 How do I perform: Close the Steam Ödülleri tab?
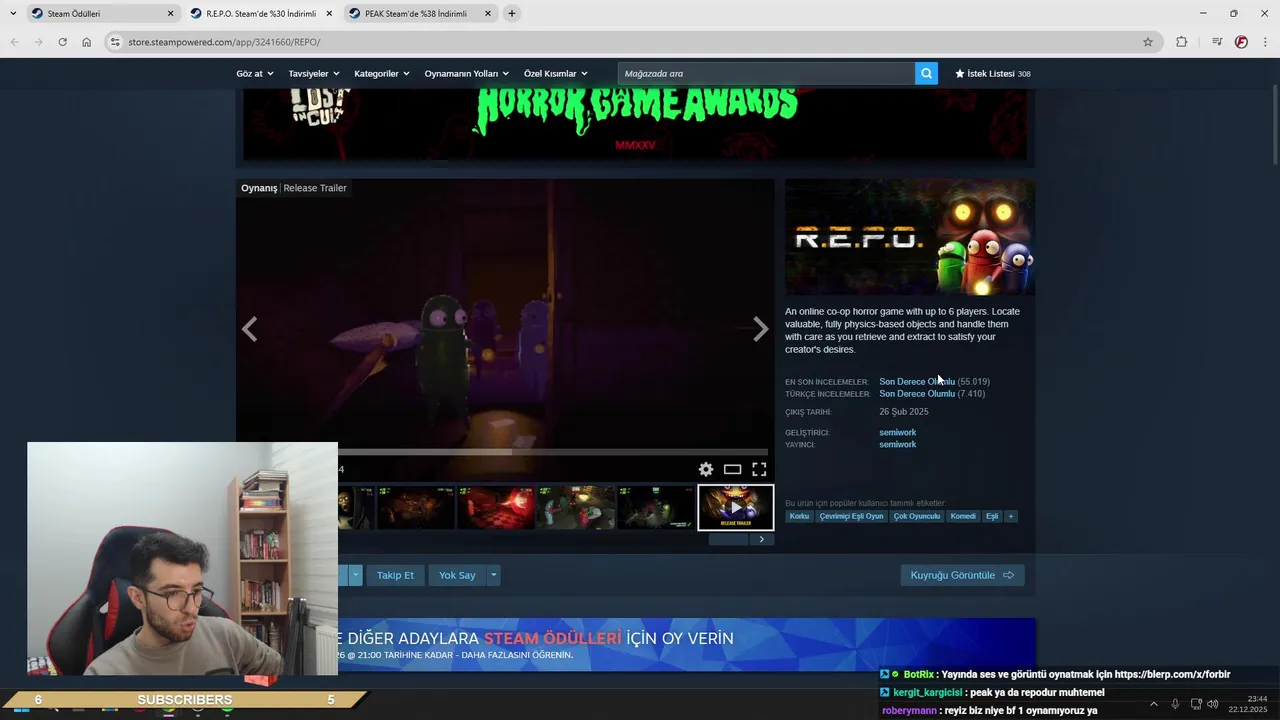point(170,14)
